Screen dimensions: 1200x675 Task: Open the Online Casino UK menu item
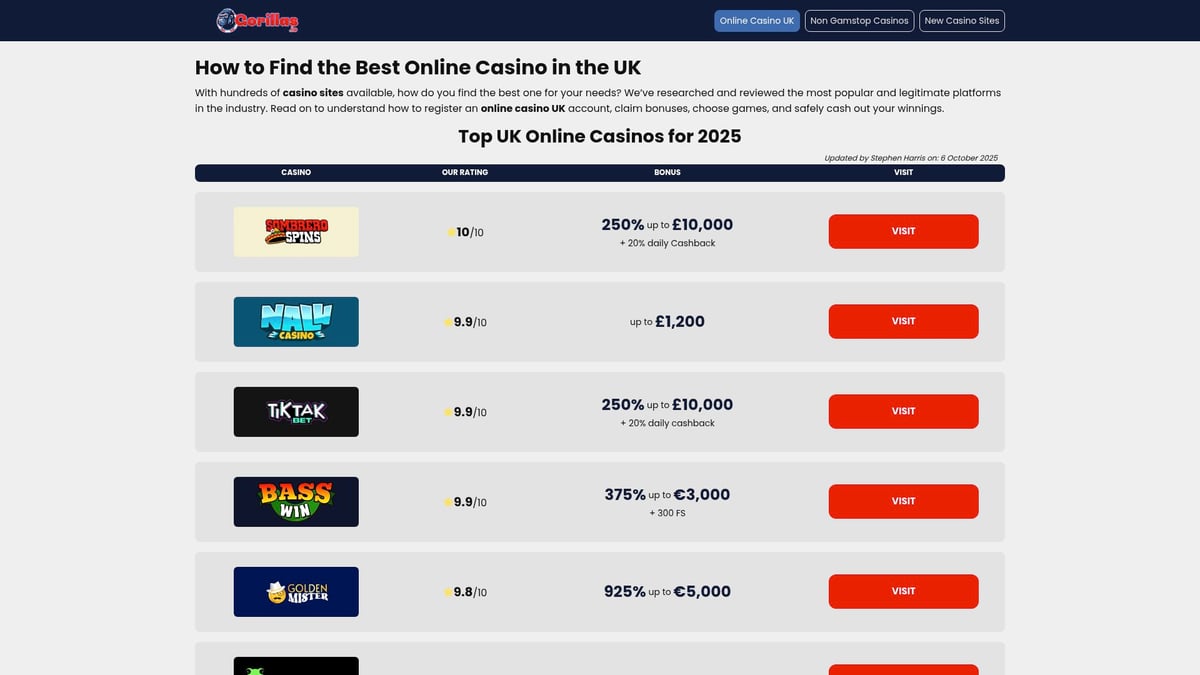tap(757, 21)
